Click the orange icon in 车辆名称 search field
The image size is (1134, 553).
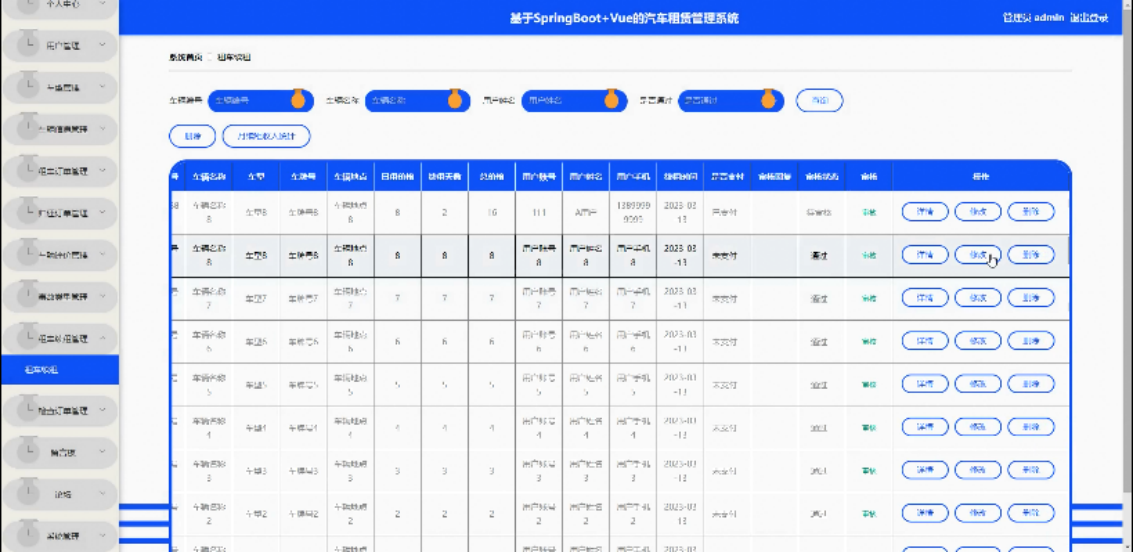pos(454,99)
